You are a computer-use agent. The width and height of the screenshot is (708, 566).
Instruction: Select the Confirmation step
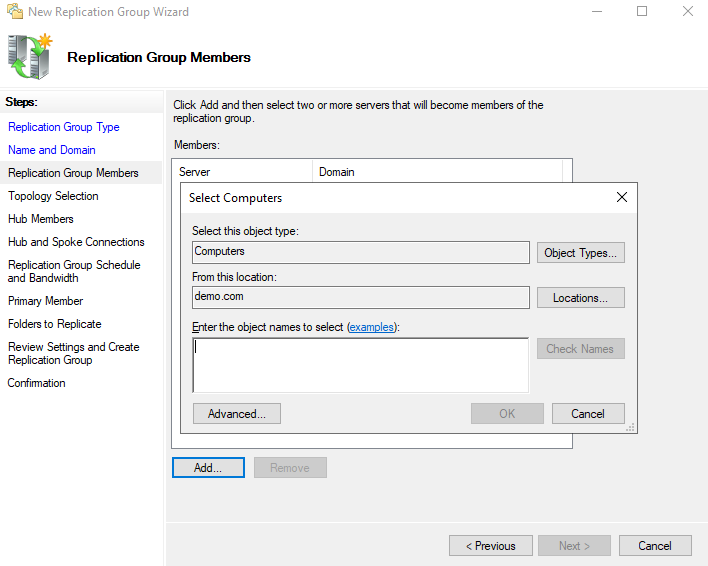pyautogui.click(x=37, y=383)
